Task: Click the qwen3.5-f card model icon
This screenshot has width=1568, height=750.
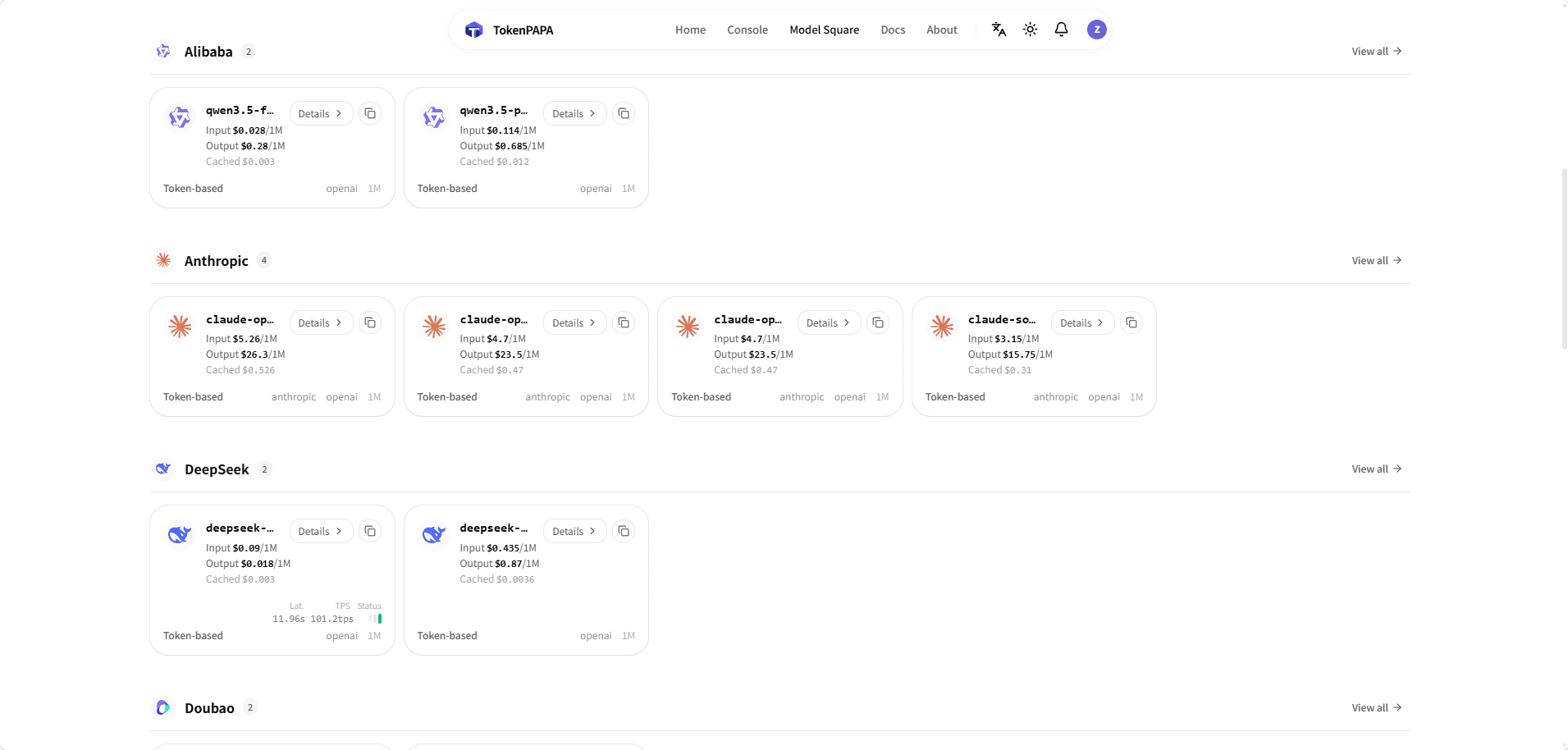Action: click(180, 117)
